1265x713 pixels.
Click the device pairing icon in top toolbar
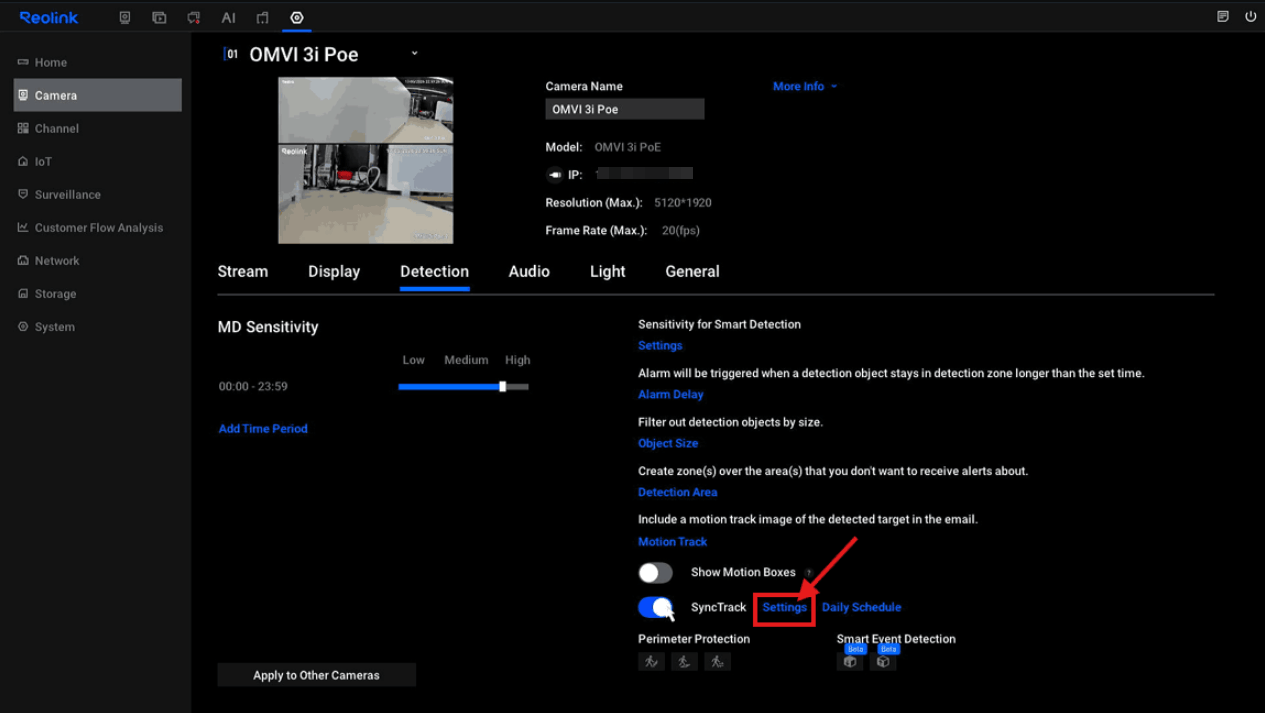(263, 17)
